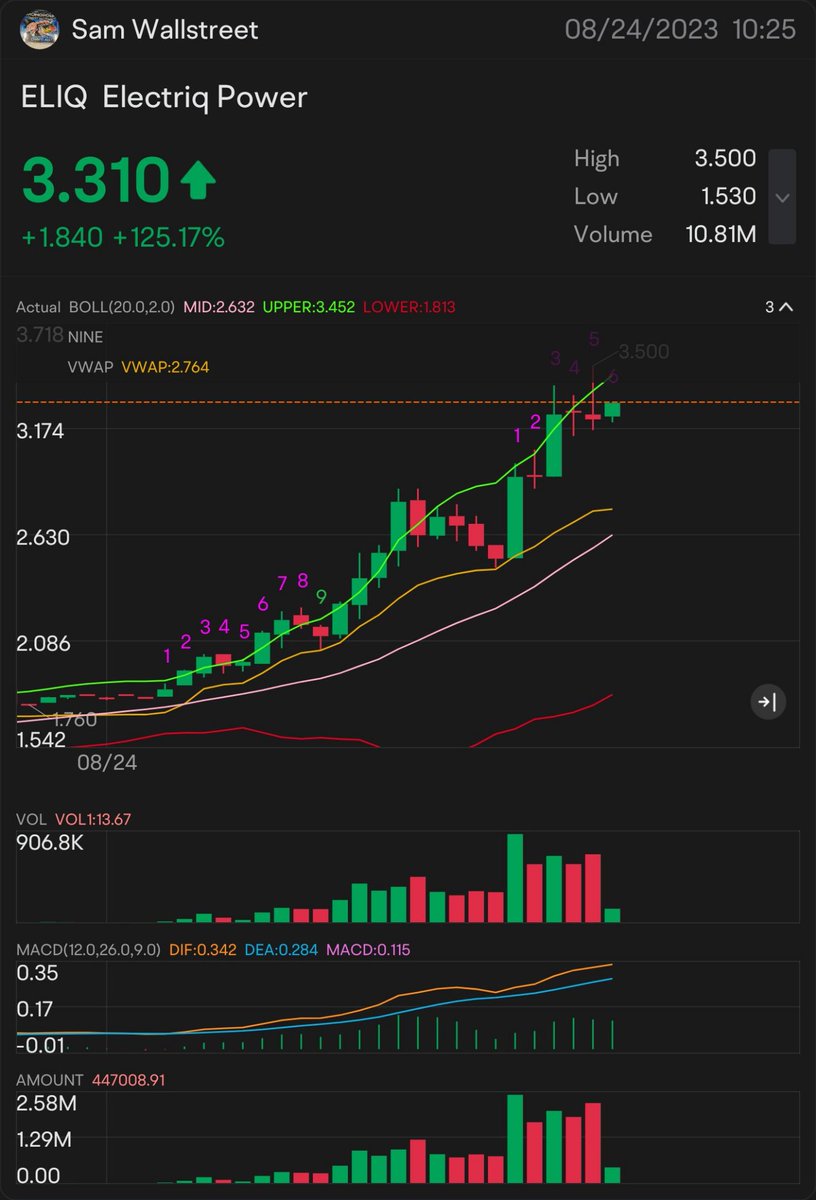Image resolution: width=816 pixels, height=1200 pixels.
Task: Open the VOL indicator label
Action: [x=32, y=819]
